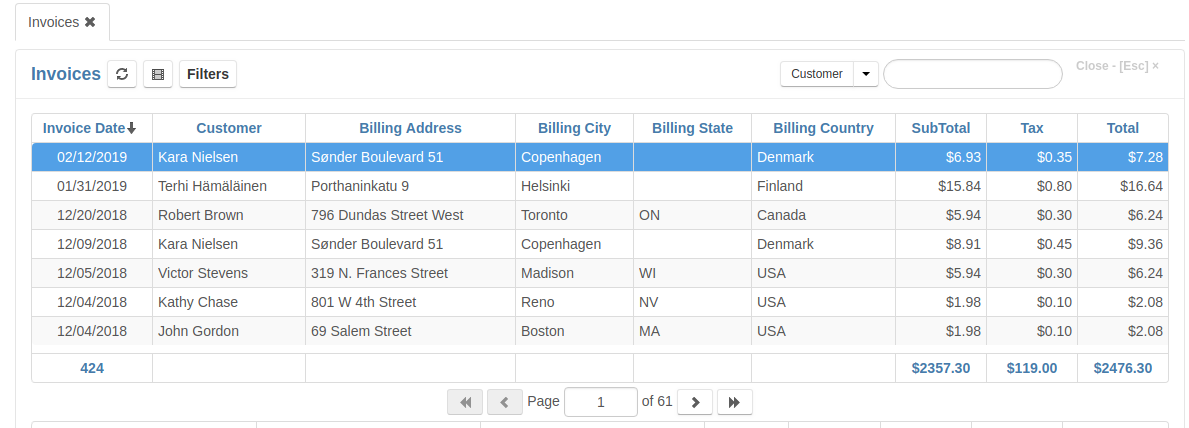The image size is (1189, 428).
Task: Click the $119.00 tax sum
Action: point(1032,368)
